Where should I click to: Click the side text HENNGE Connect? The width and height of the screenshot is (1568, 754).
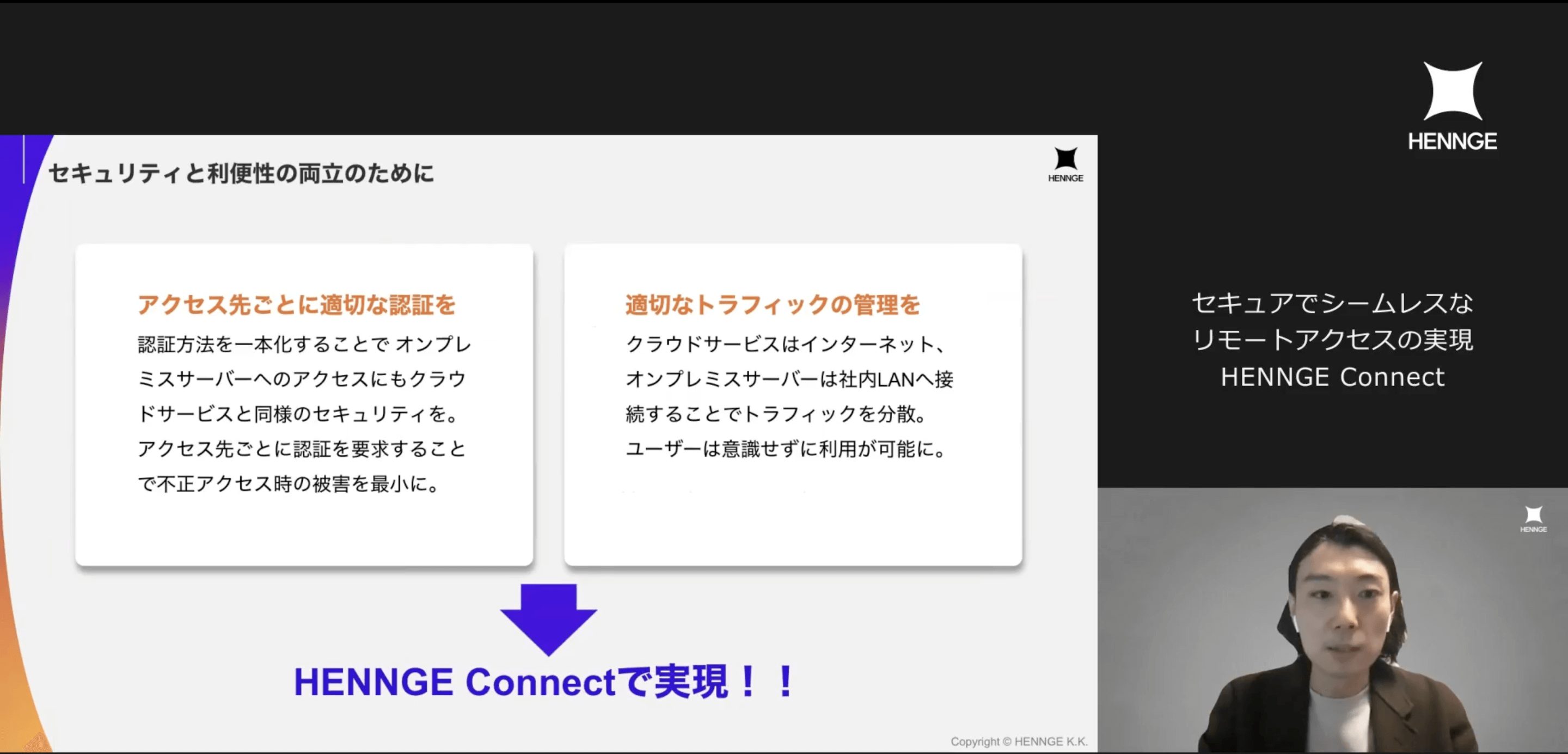(1332, 377)
